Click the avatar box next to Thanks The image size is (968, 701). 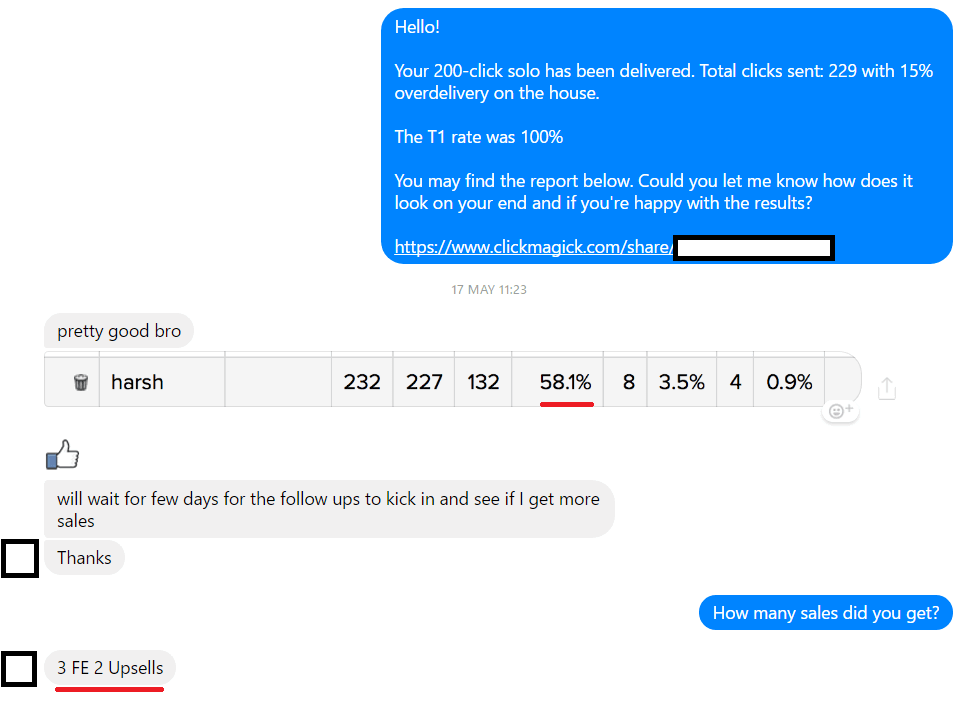tap(20, 558)
